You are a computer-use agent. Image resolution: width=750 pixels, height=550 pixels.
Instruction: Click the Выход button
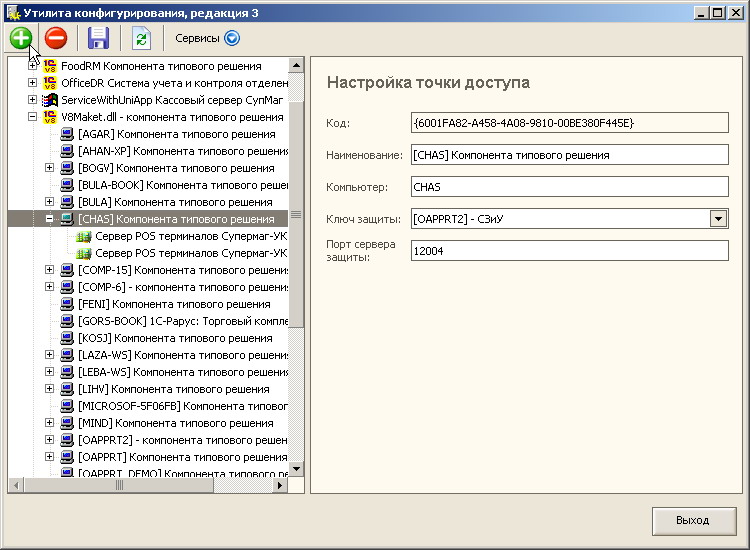click(692, 521)
